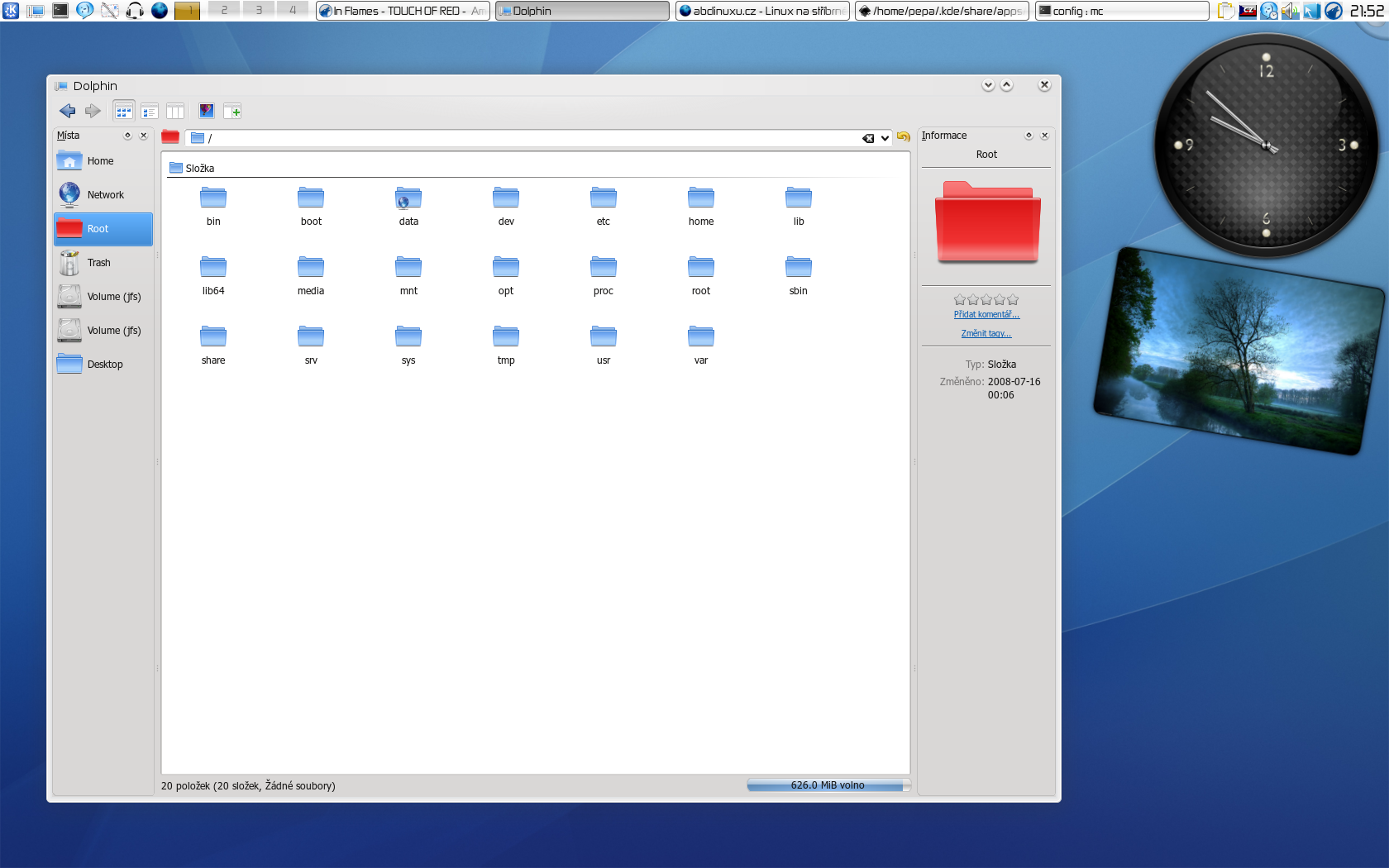
Task: Select the media folder
Action: click(x=311, y=276)
